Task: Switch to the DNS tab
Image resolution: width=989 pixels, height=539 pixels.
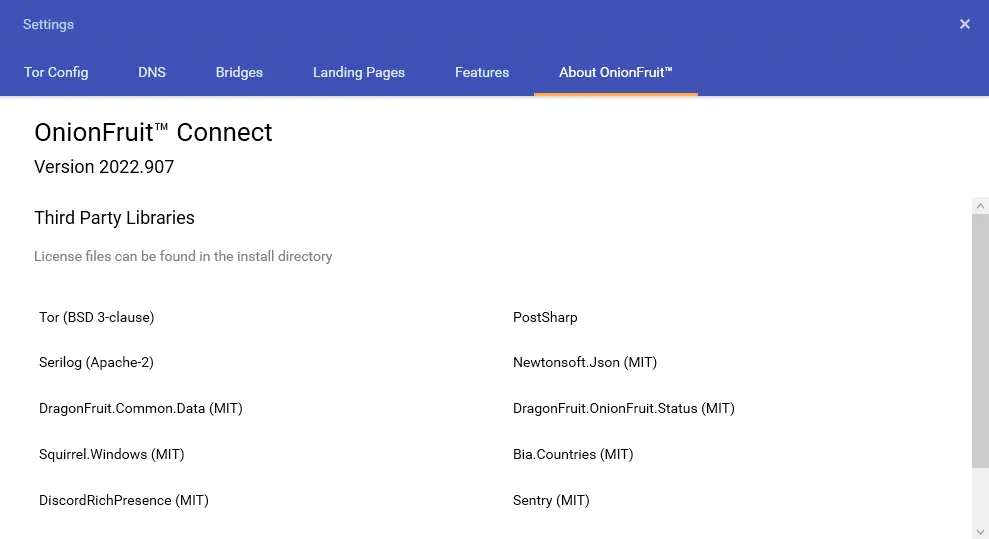Action: (152, 72)
